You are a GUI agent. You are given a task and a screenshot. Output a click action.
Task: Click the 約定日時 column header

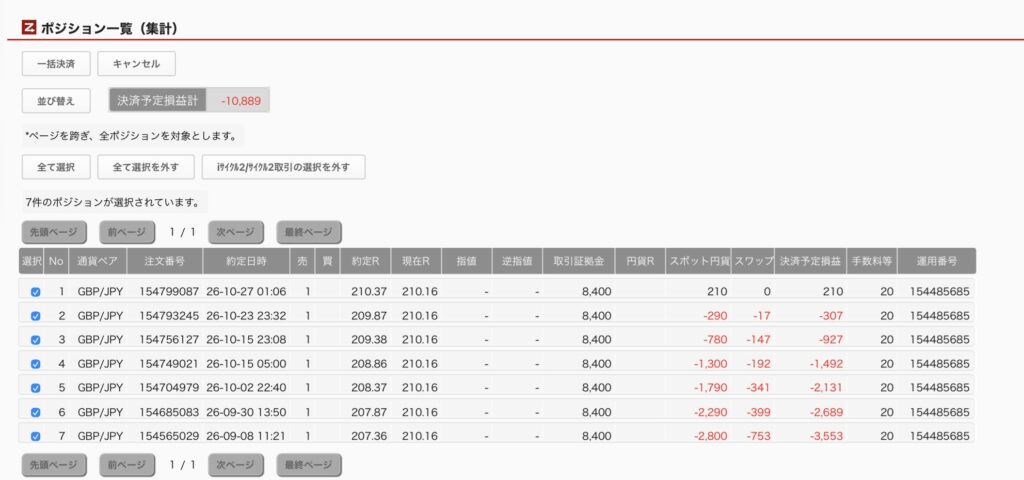246,261
